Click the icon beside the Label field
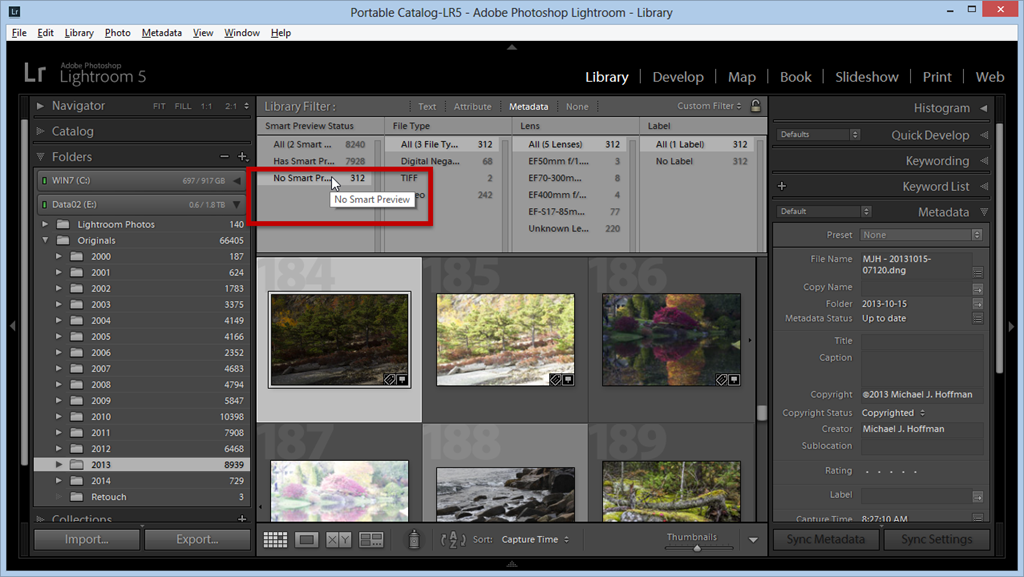The height and width of the screenshot is (577, 1024). point(978,497)
